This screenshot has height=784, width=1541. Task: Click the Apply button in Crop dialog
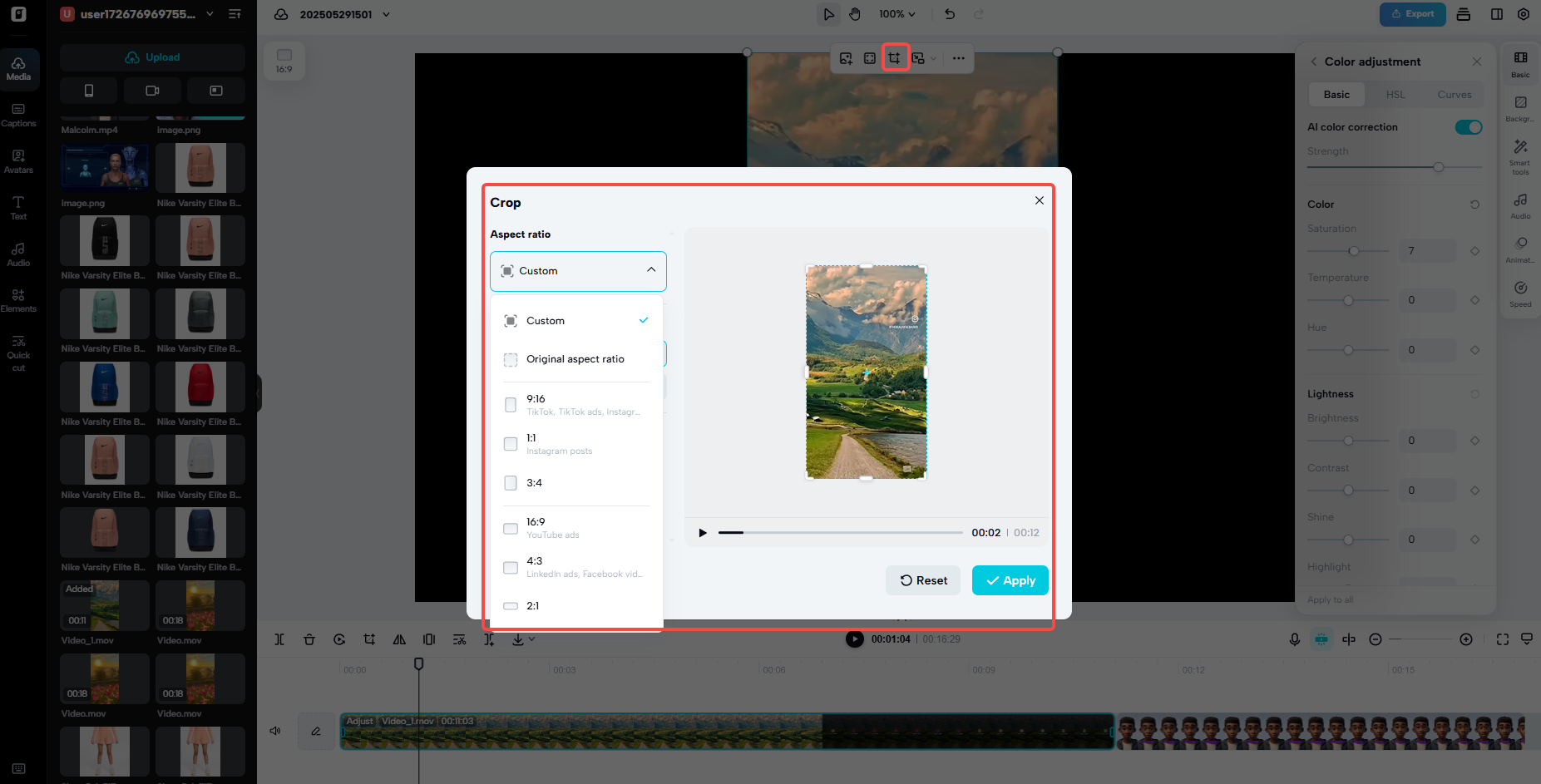1010,580
